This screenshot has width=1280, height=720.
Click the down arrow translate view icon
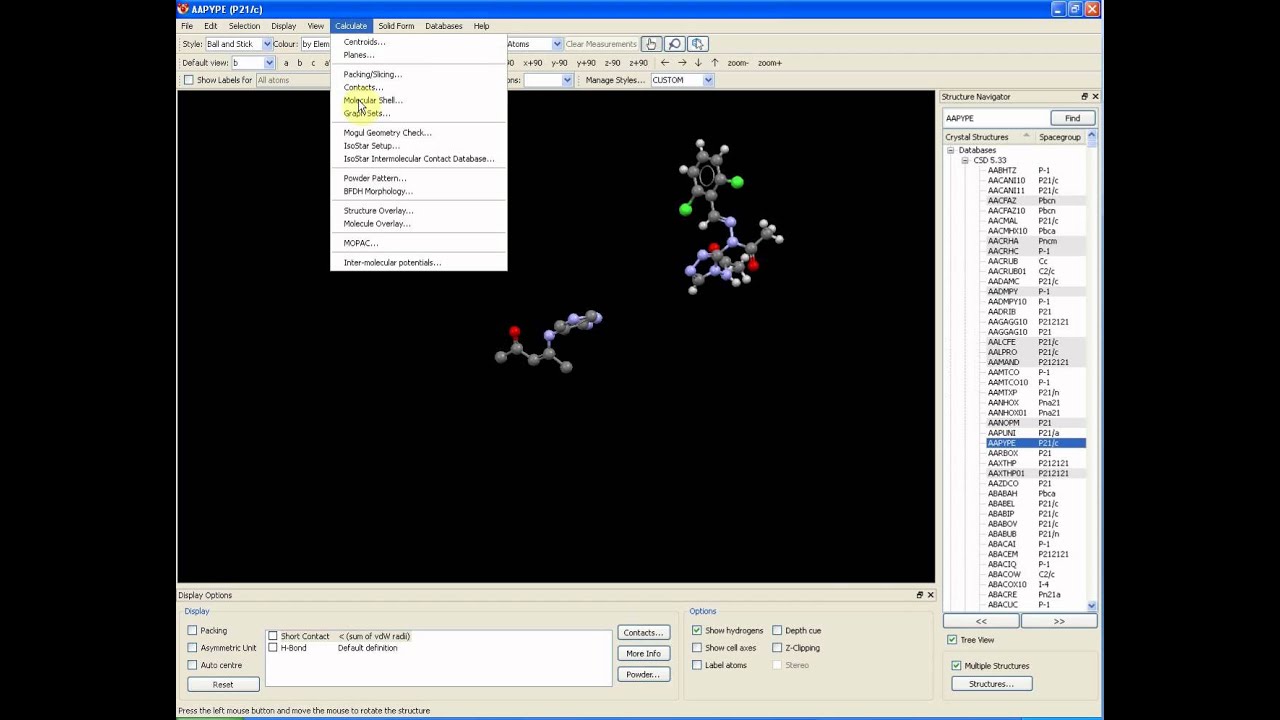coord(698,63)
